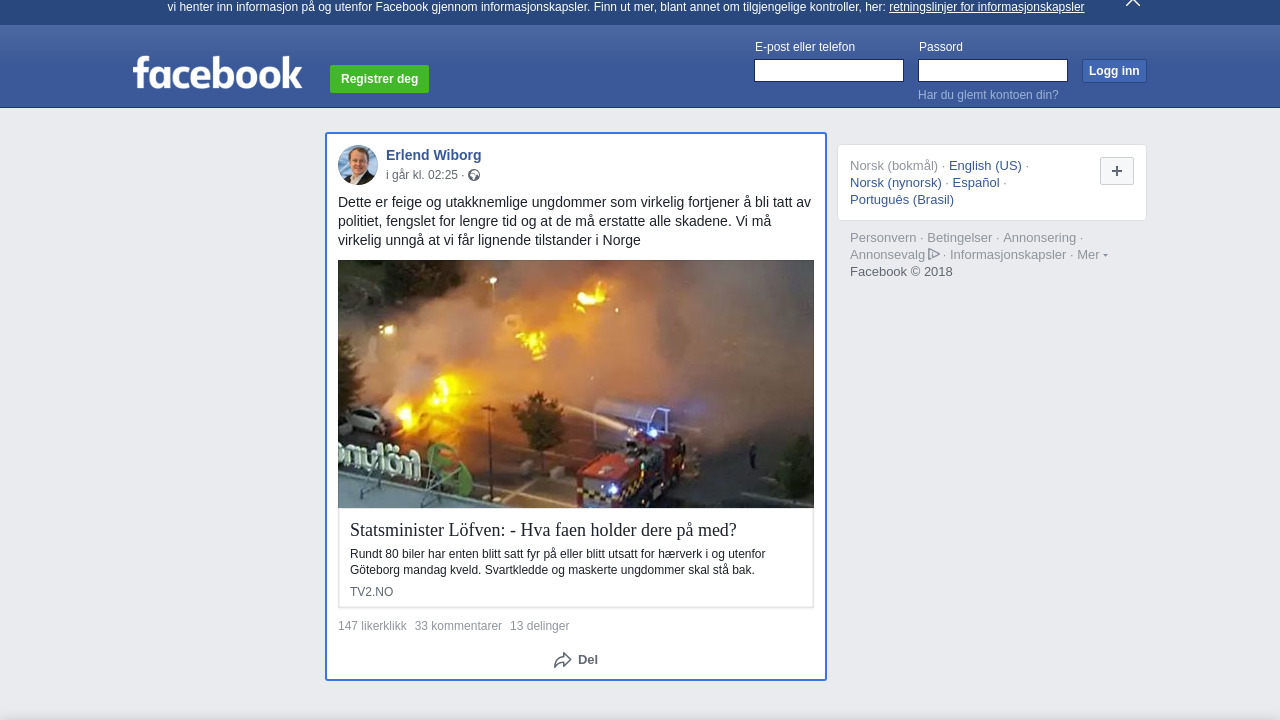Click the plus button for more languages
Screen dimensions: 1280x720
[1117, 171]
